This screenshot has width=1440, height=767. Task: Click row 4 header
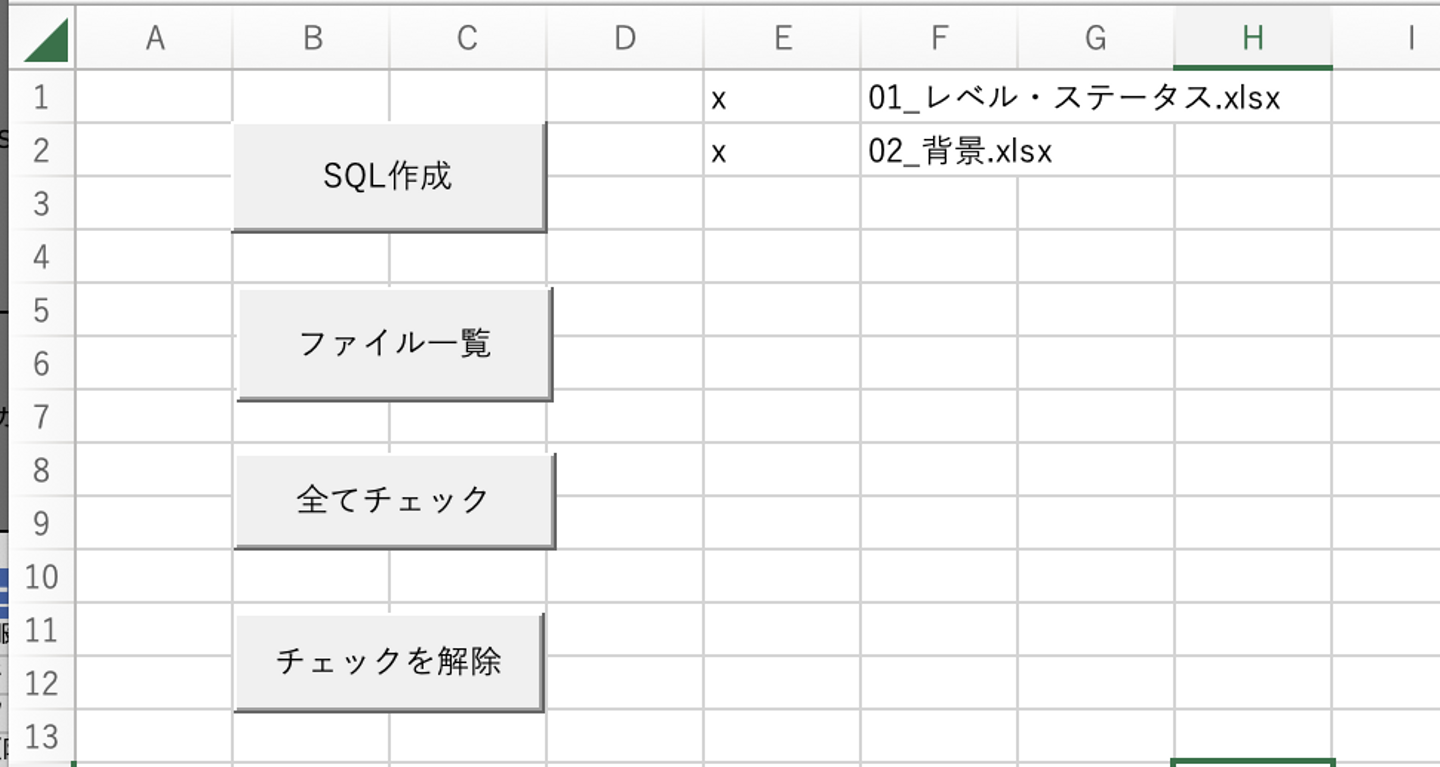[41, 257]
